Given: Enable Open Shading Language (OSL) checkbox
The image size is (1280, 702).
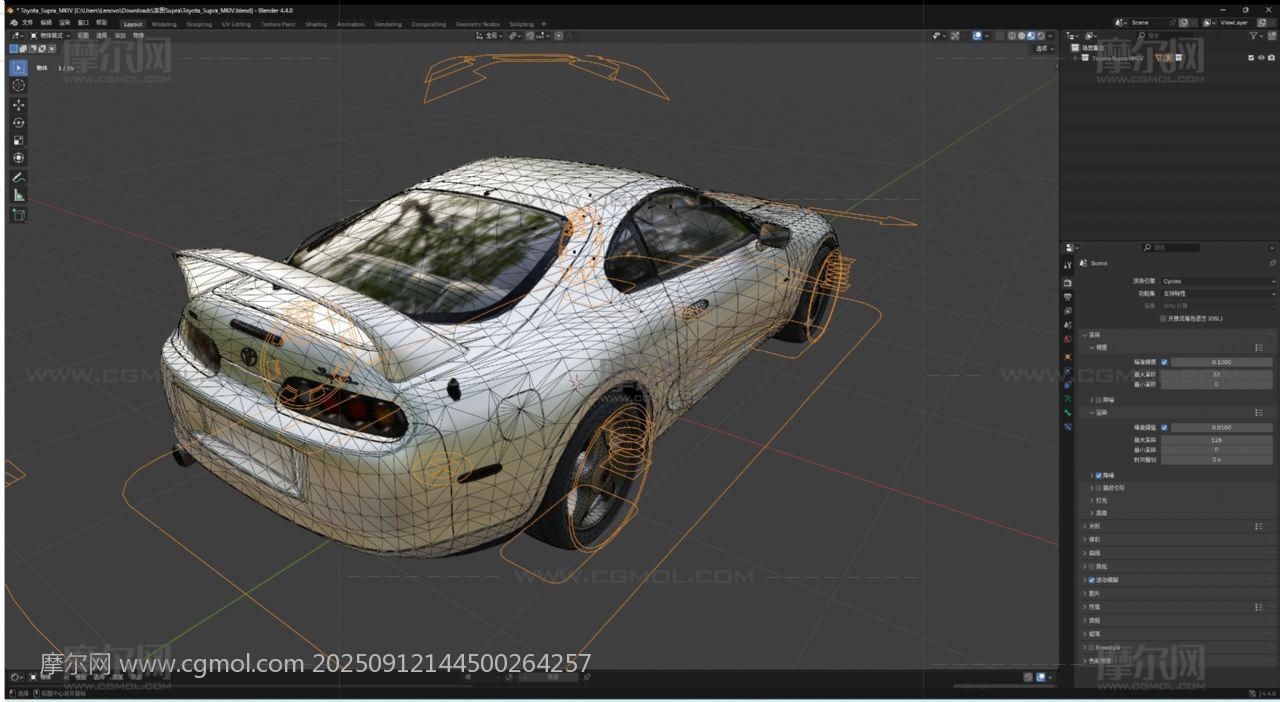Looking at the screenshot, I should tap(1163, 318).
